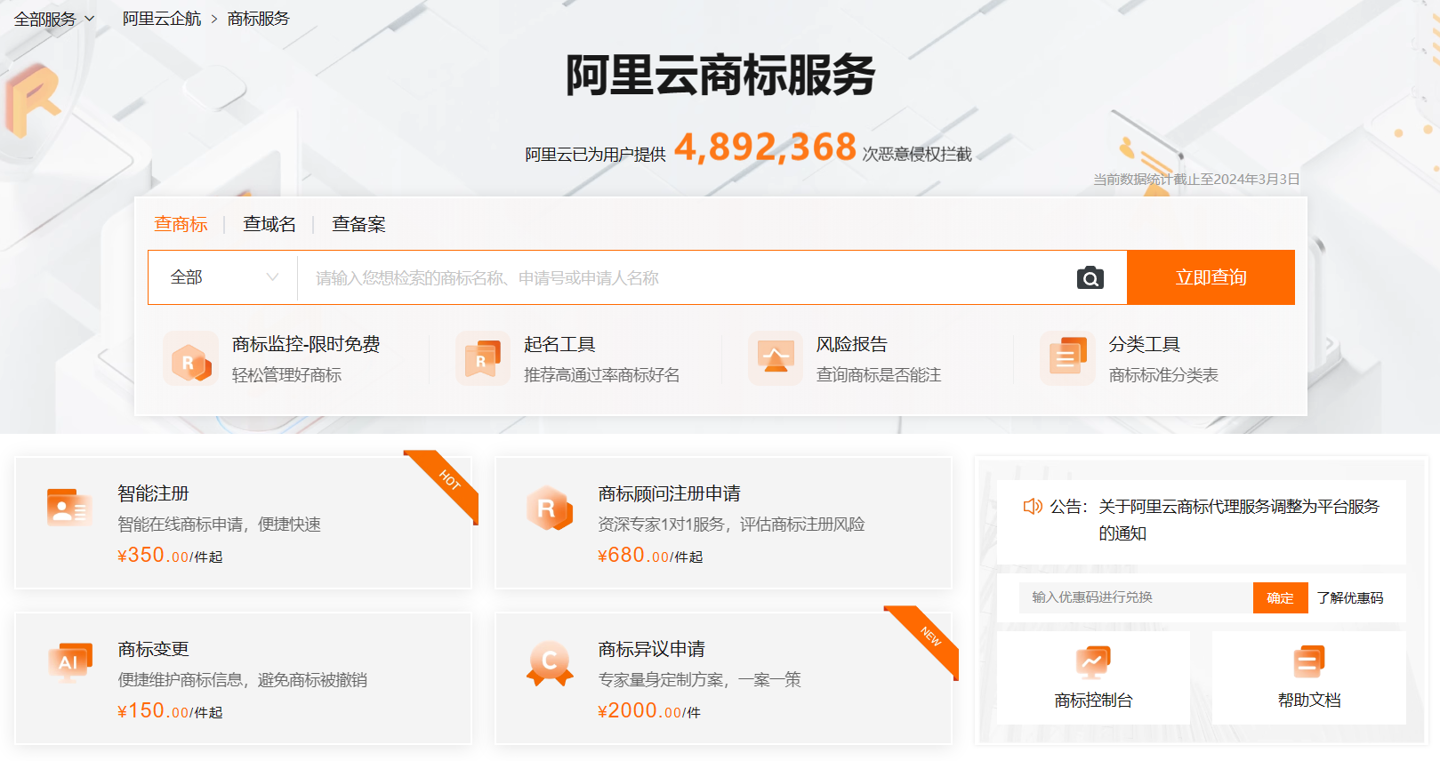1440x761 pixels.
Task: Open the 全部 category dropdown in search bar
Action: click(221, 277)
